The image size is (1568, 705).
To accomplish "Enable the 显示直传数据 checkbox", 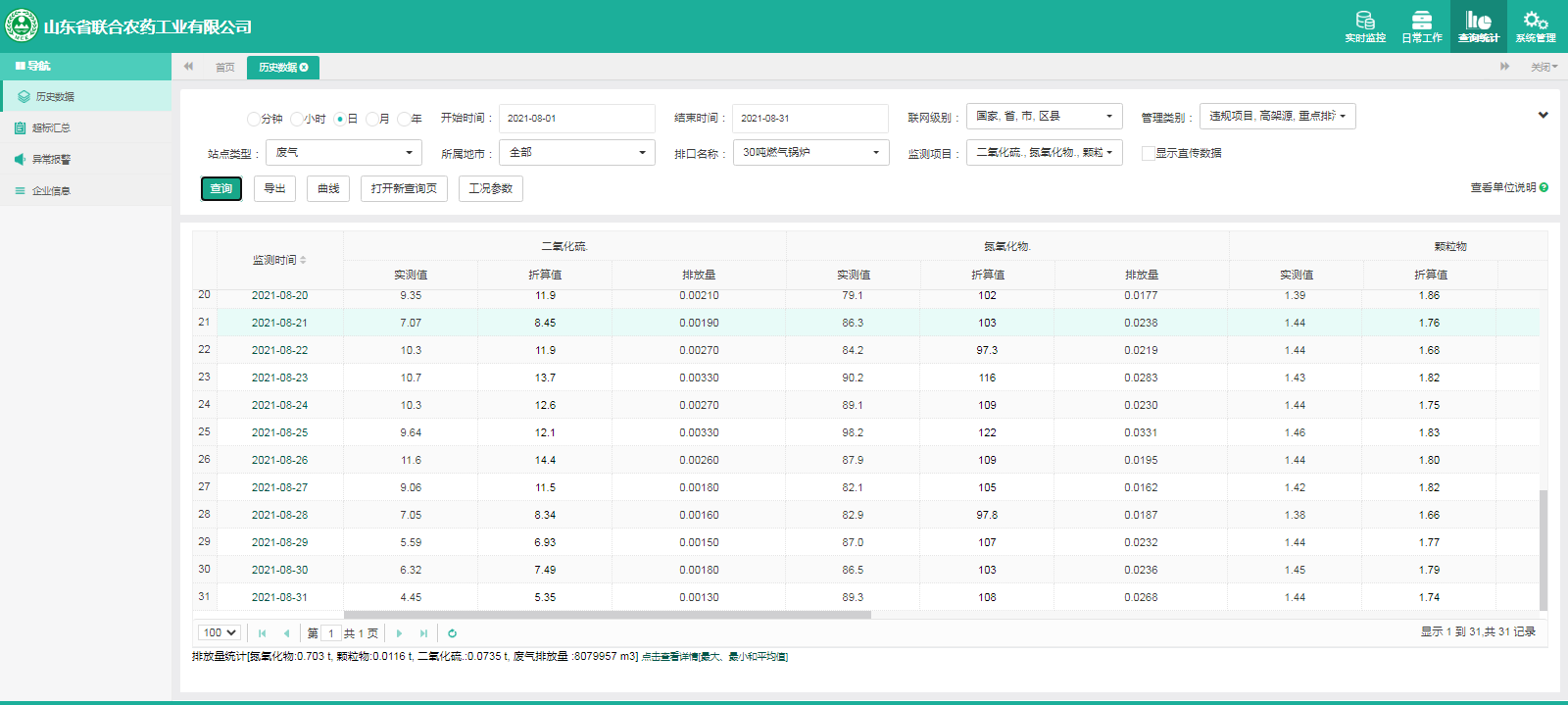I will 1148,153.
